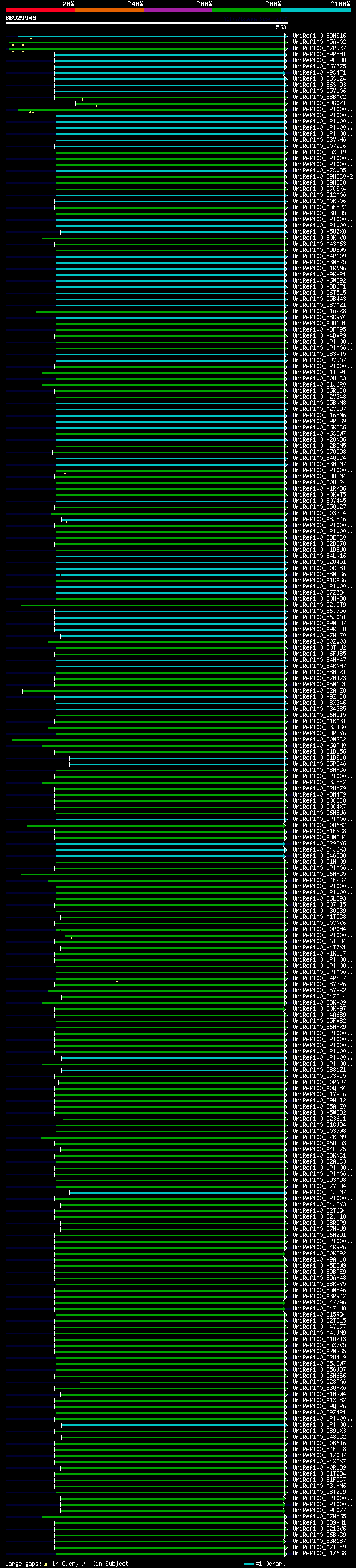Click the orange ~40% identity color bar
Viewport: 356px width, 1568px height.
click(109, 10)
